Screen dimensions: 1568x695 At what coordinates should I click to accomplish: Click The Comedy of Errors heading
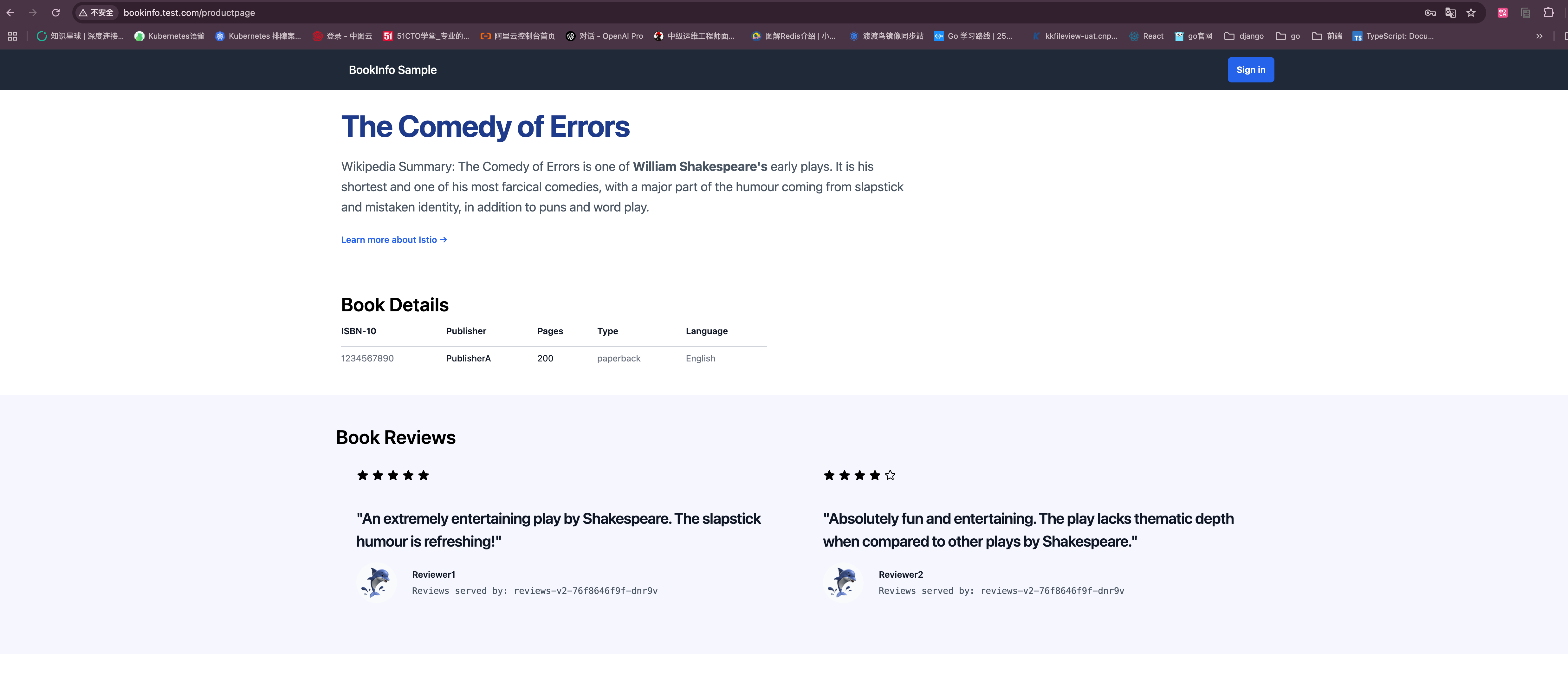tap(485, 127)
